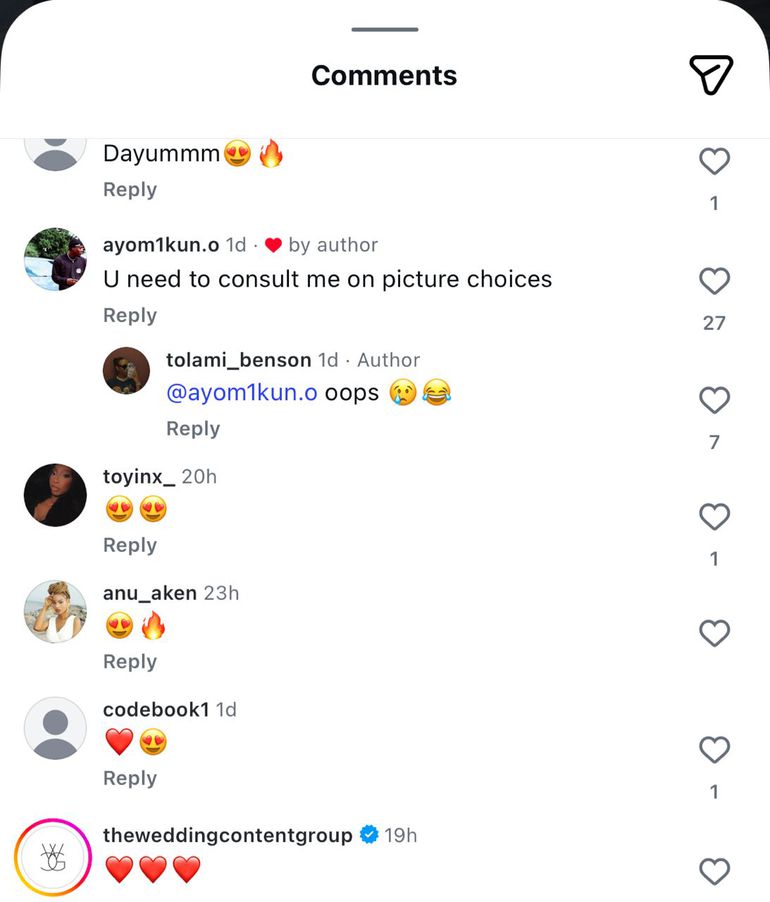Reply to toyinx_'s comment

pyautogui.click(x=130, y=545)
